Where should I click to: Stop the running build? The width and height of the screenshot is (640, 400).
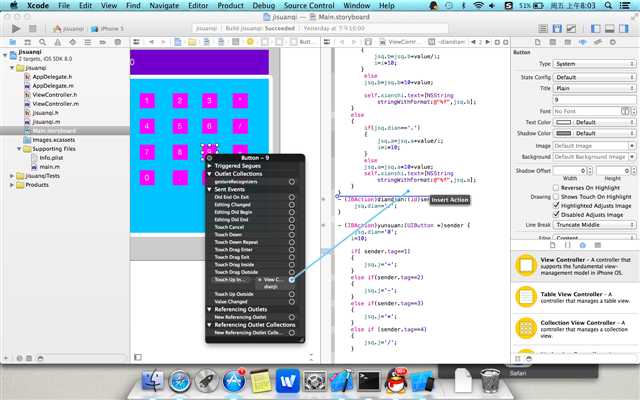(33, 29)
